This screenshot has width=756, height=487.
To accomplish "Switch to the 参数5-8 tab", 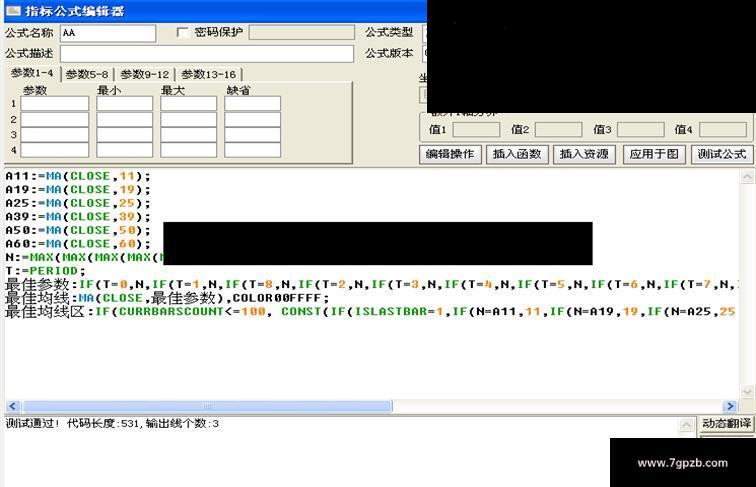I will (x=87, y=74).
